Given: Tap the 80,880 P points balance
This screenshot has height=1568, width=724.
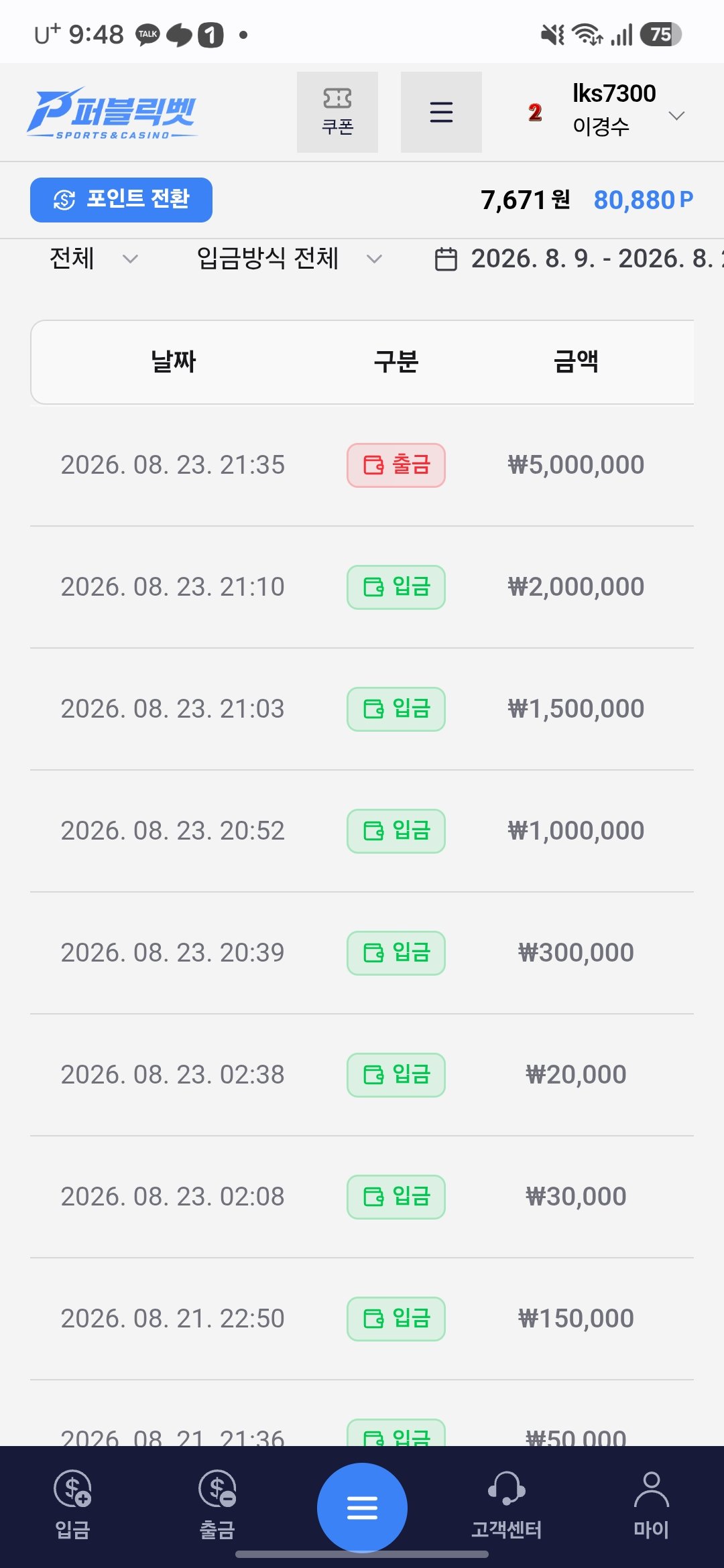Looking at the screenshot, I should [x=644, y=200].
